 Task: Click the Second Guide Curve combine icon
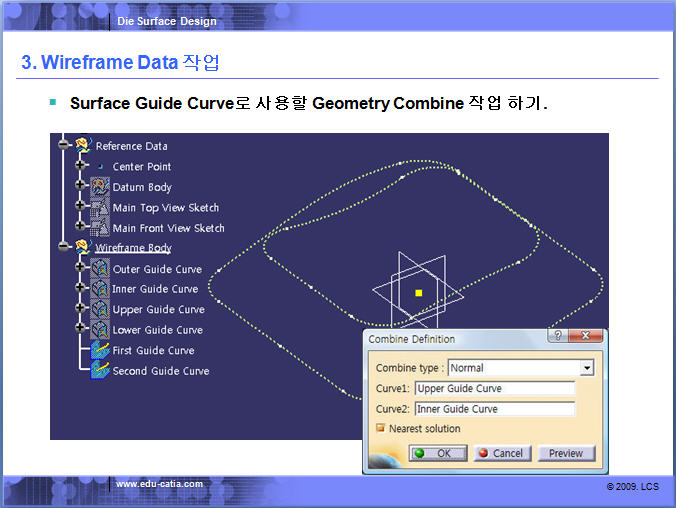[100, 371]
